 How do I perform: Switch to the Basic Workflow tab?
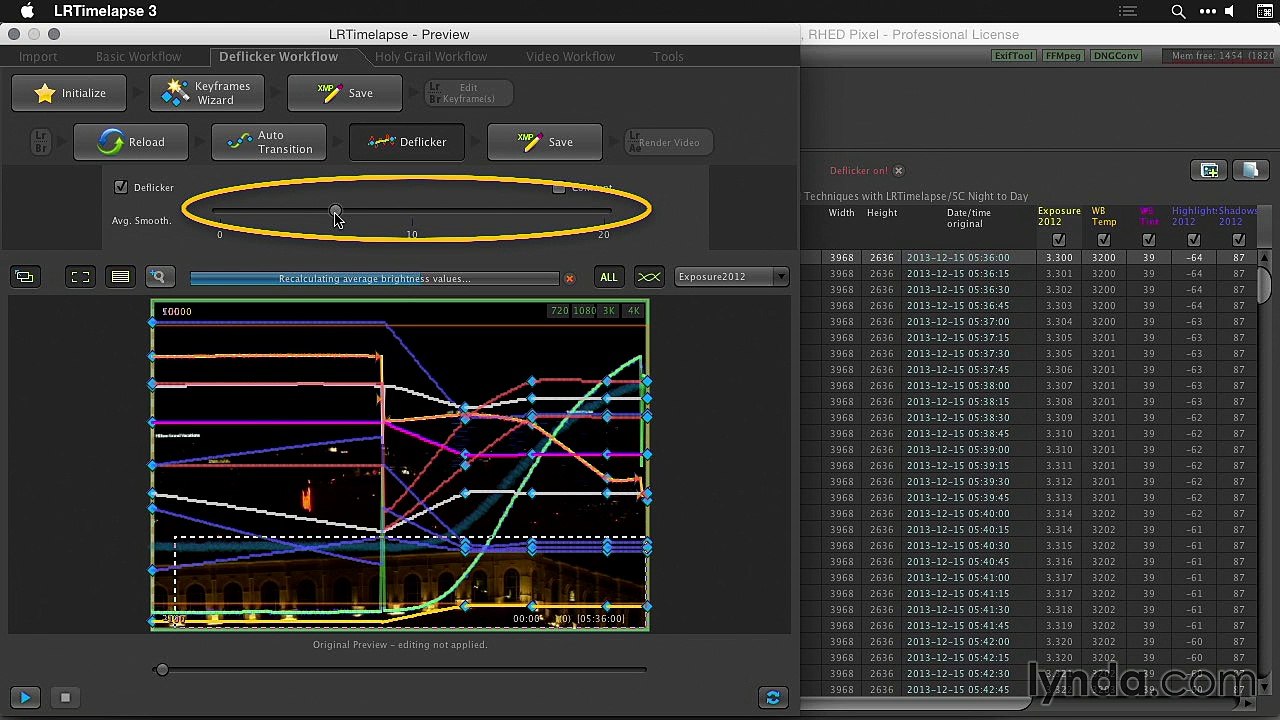pyautogui.click(x=138, y=57)
